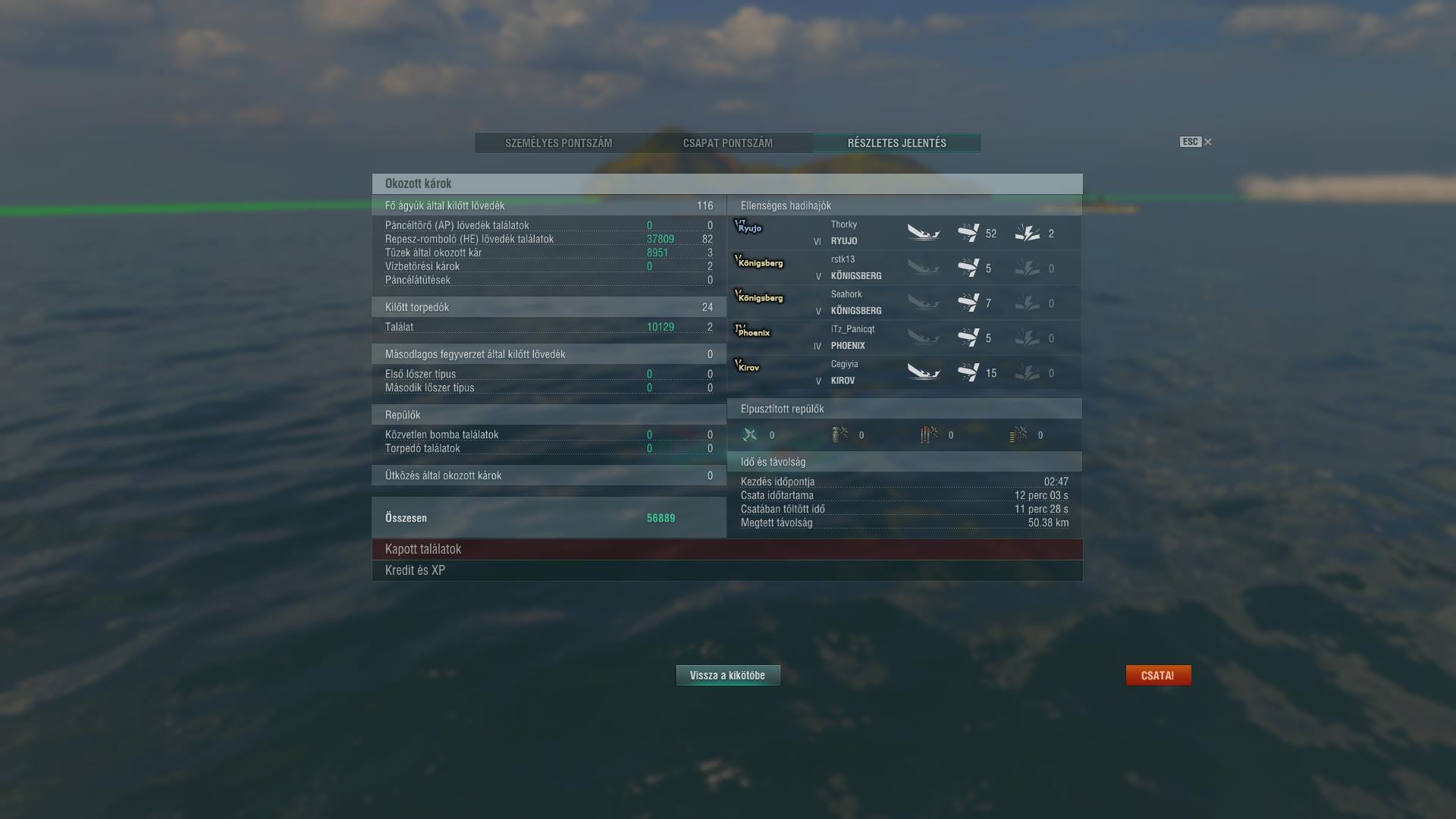Click the destroyed torpedo bombers icon
Viewport: 1456px width, 819px height.
coord(929,435)
